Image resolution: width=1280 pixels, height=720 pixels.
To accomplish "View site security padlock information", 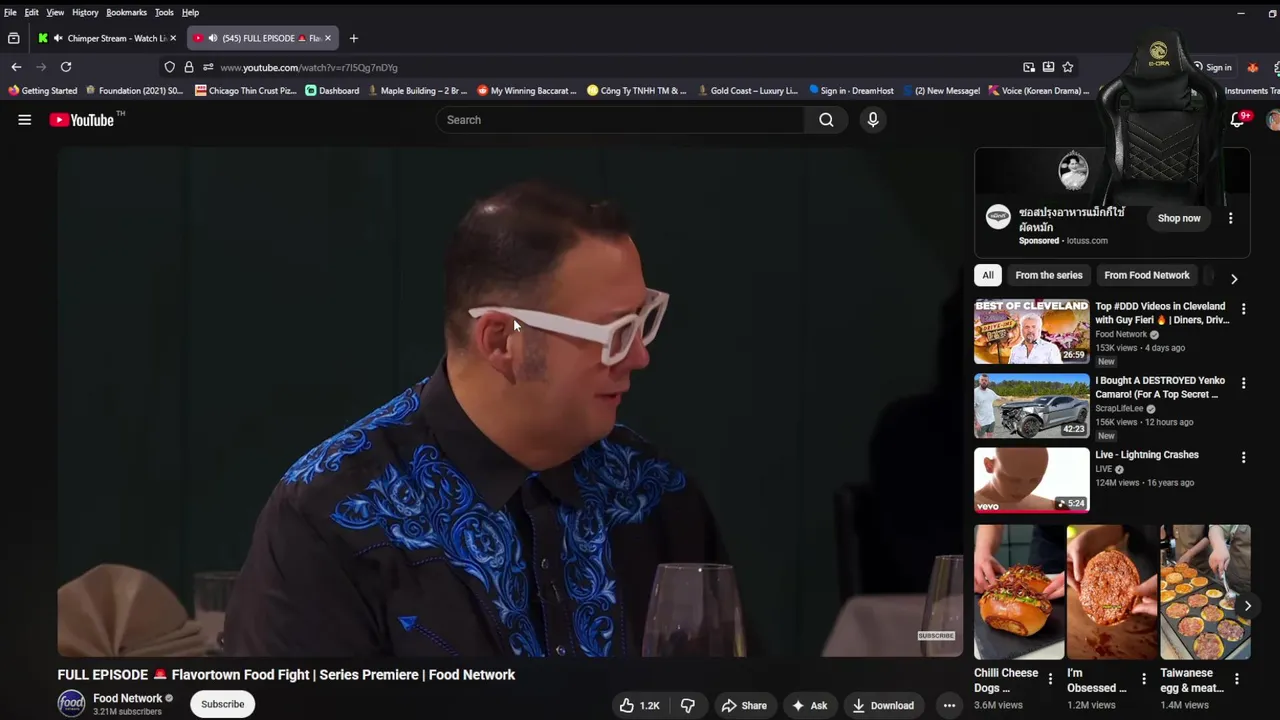I will tap(189, 67).
